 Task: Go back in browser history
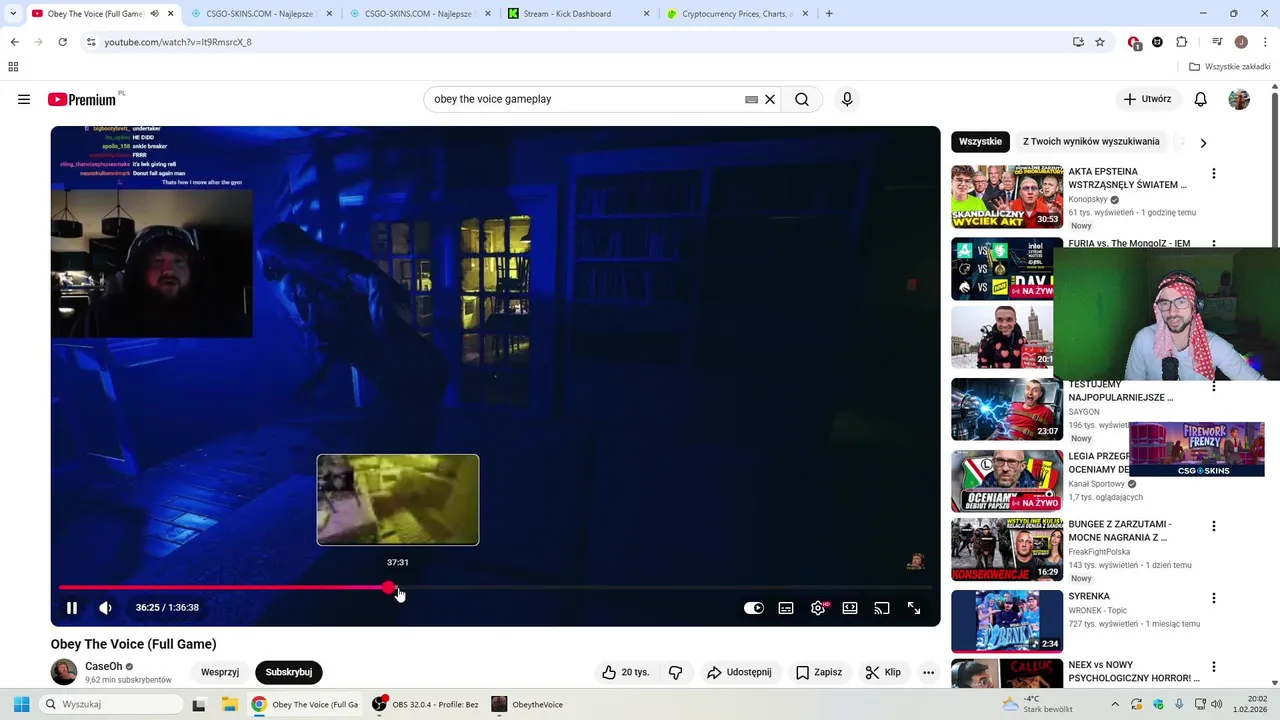coord(14,42)
